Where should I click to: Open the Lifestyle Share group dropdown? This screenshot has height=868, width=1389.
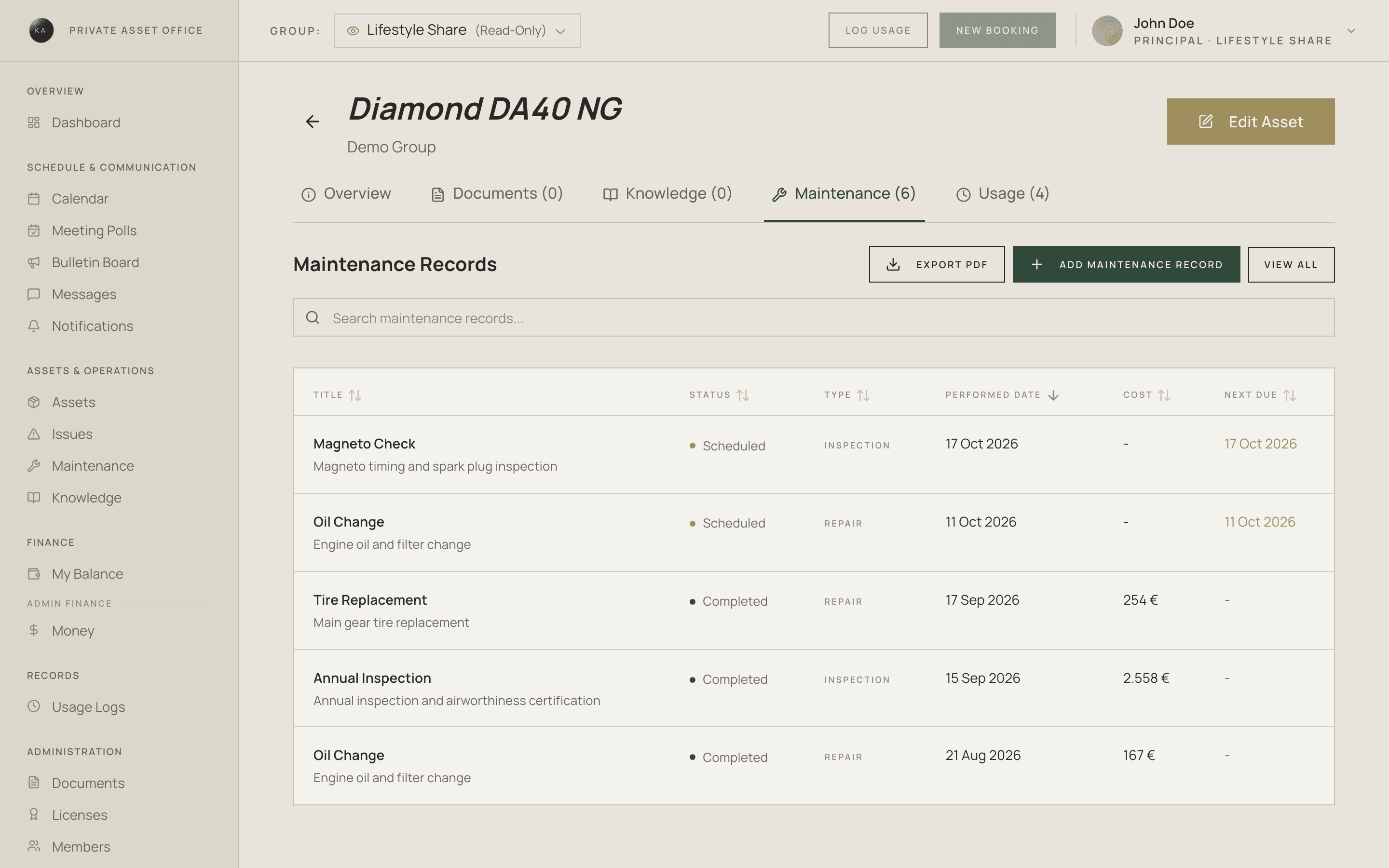pos(457,30)
